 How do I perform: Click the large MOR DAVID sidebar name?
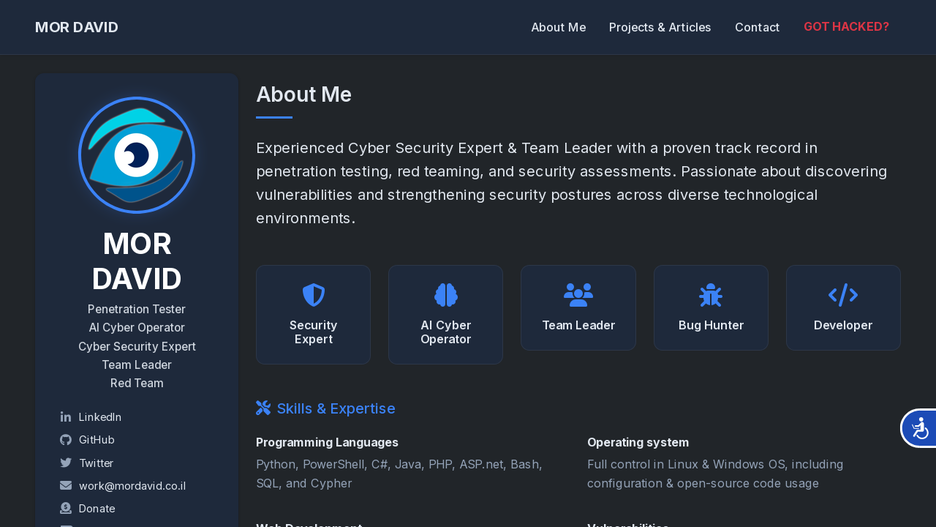coord(137,261)
